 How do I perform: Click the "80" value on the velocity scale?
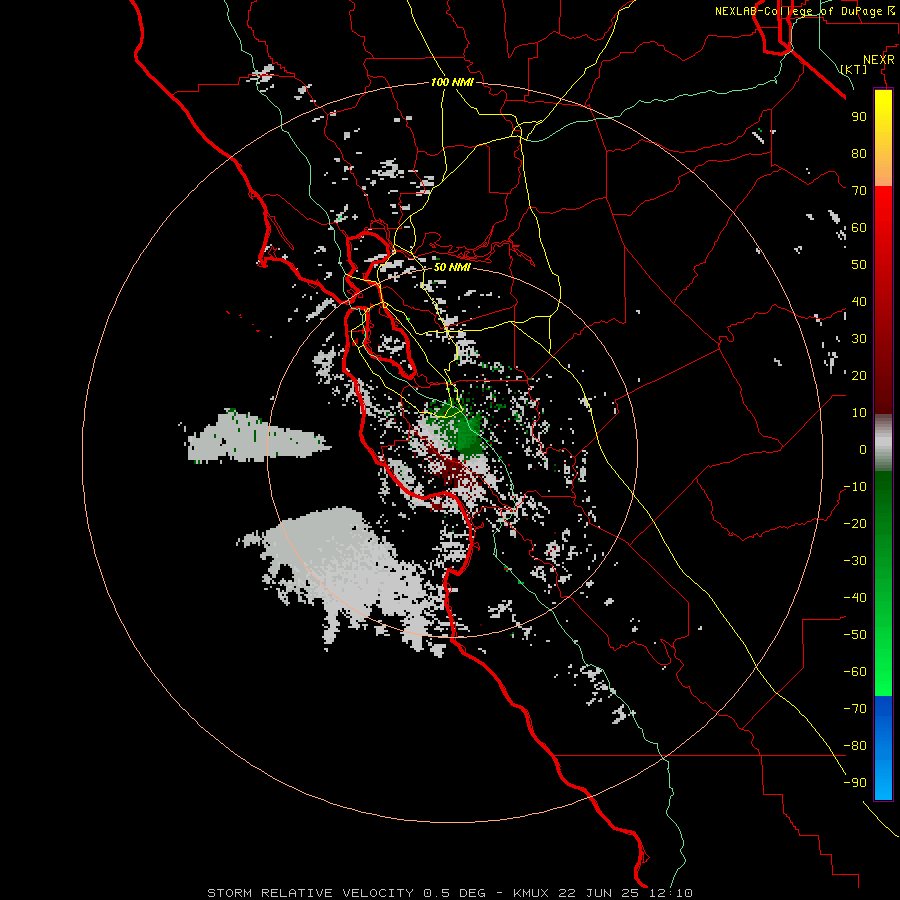[x=859, y=153]
